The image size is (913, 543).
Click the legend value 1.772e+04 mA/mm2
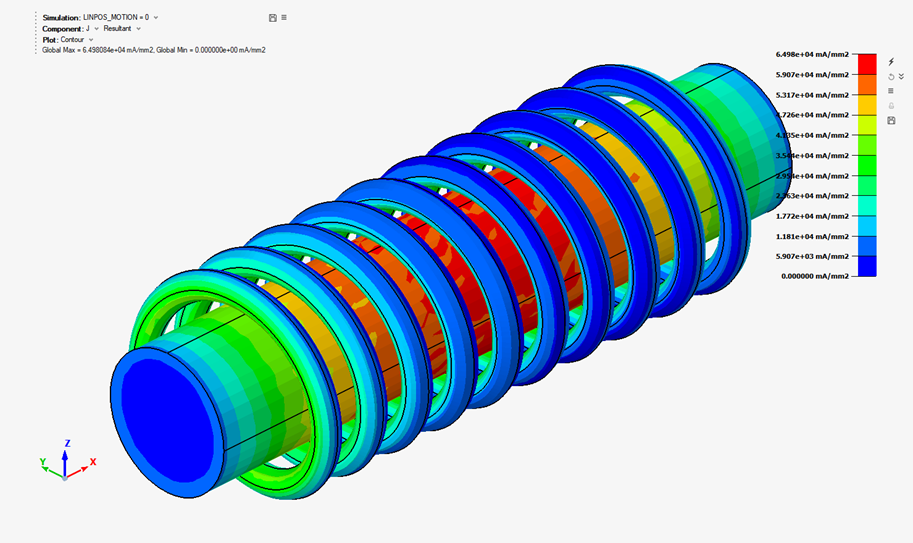(812, 216)
